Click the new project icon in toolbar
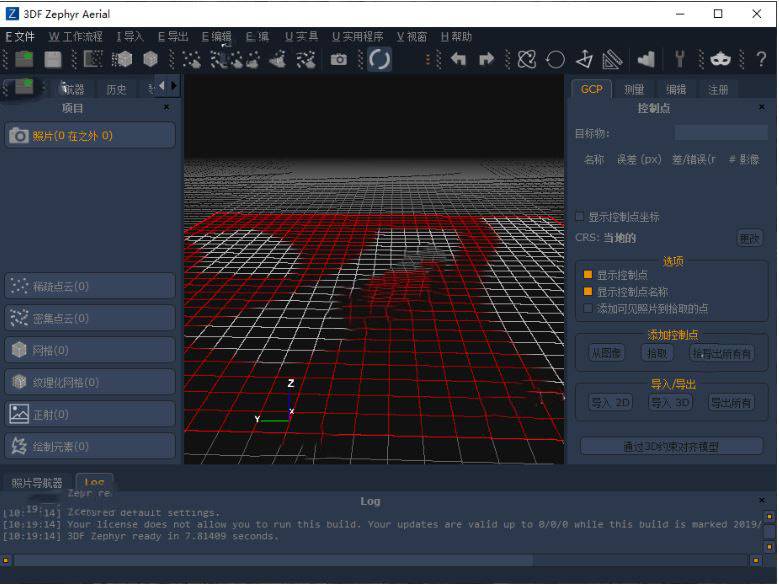Screen dimensions: 779x585 24,59
